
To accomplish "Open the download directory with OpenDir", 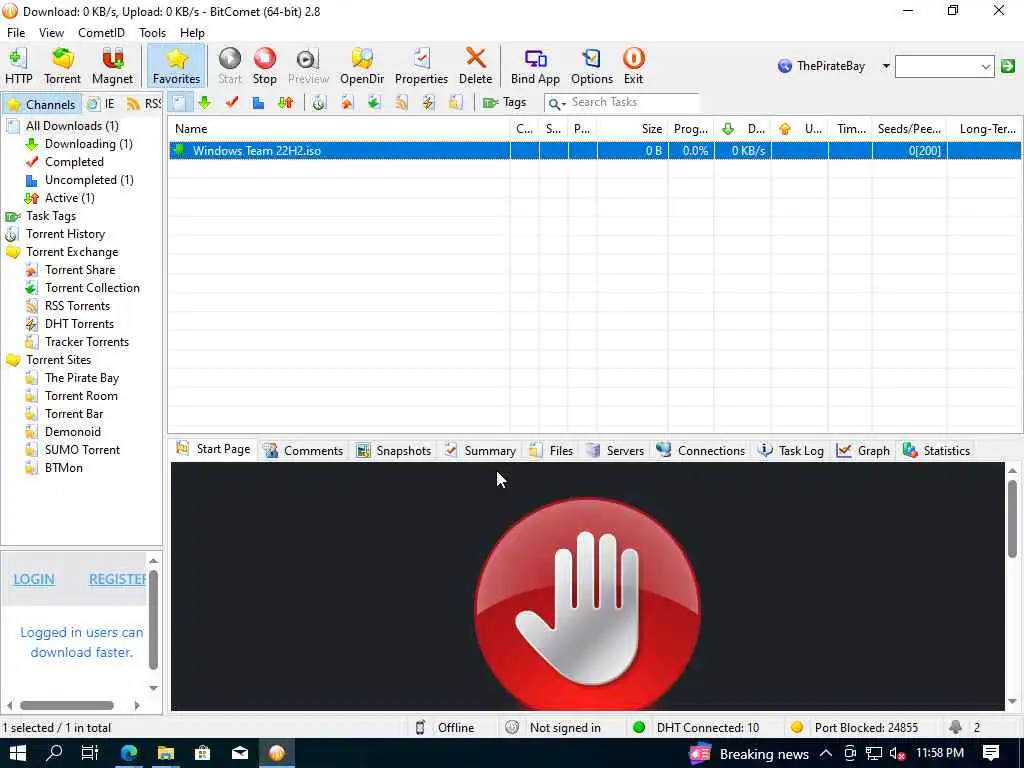I will pyautogui.click(x=362, y=66).
